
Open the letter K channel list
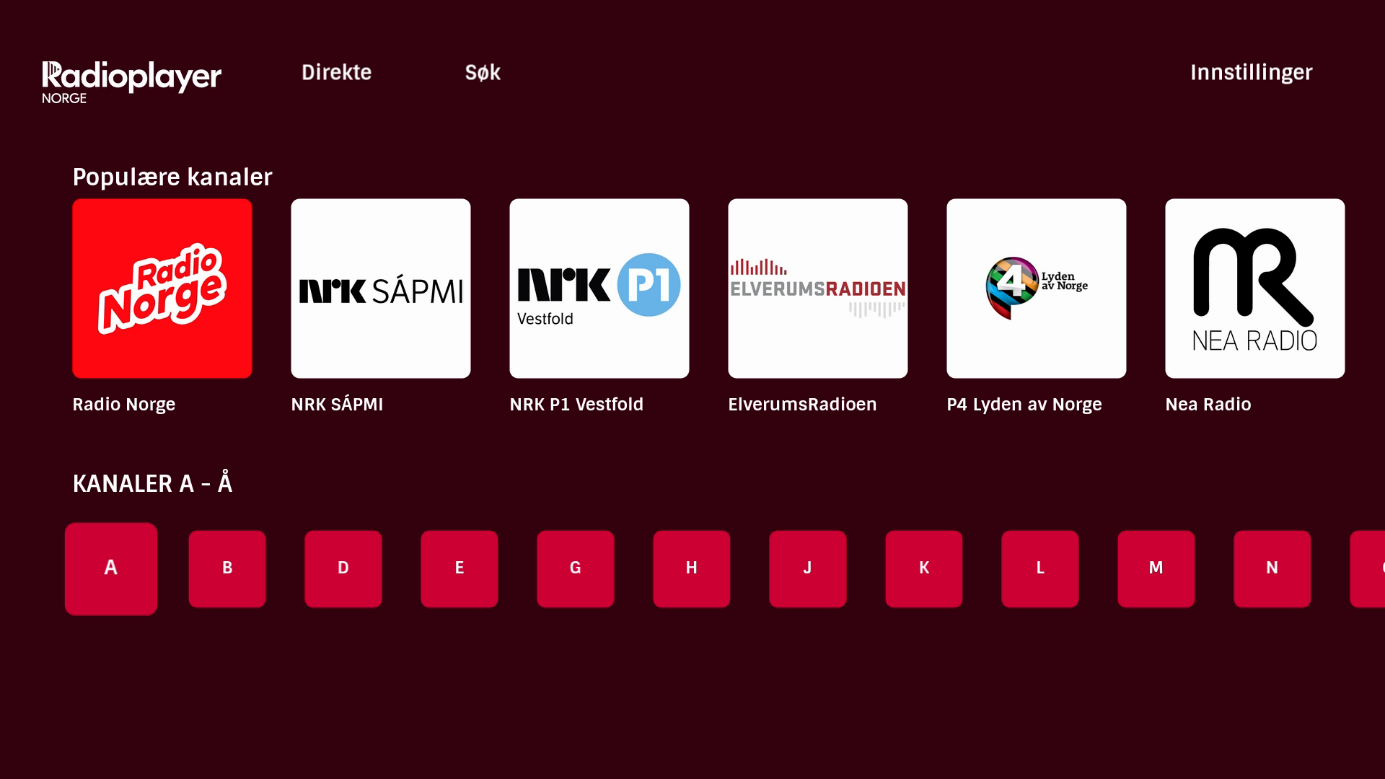tap(924, 568)
